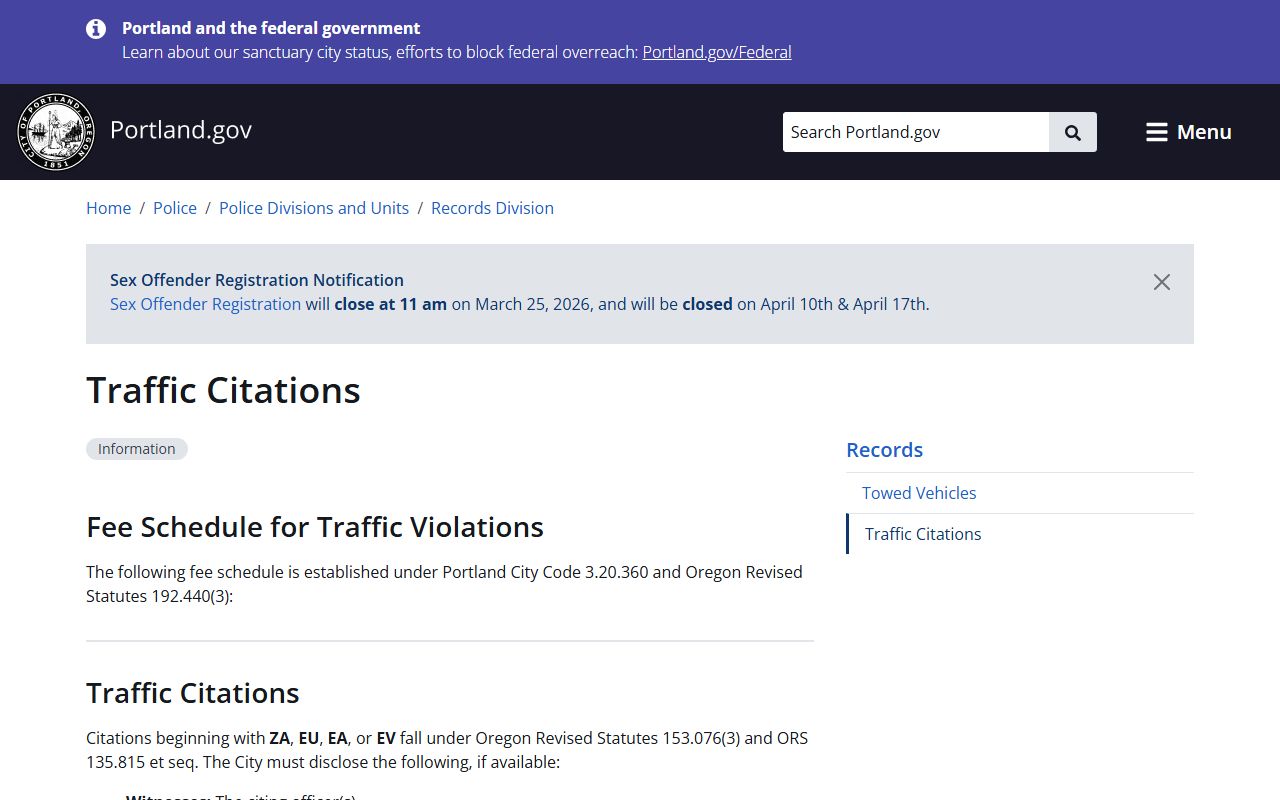The height and width of the screenshot is (800, 1280).
Task: Click the Fee Schedule for Traffic Violations heading
Action: 315,527
